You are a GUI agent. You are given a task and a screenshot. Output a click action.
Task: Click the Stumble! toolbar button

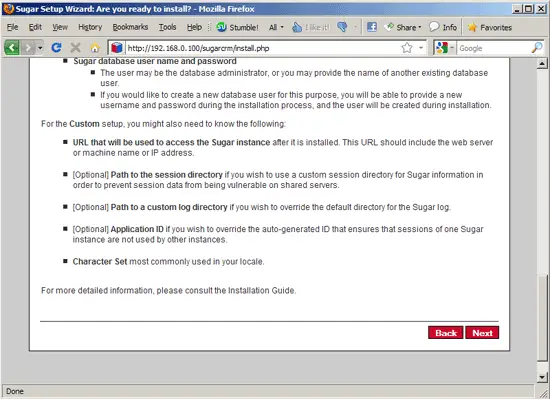(x=237, y=27)
